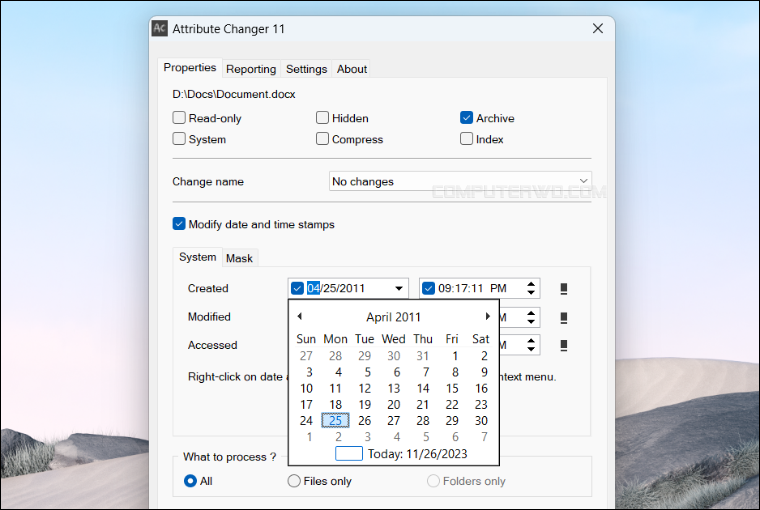
Task: Open the Change name dropdown
Action: tap(460, 181)
